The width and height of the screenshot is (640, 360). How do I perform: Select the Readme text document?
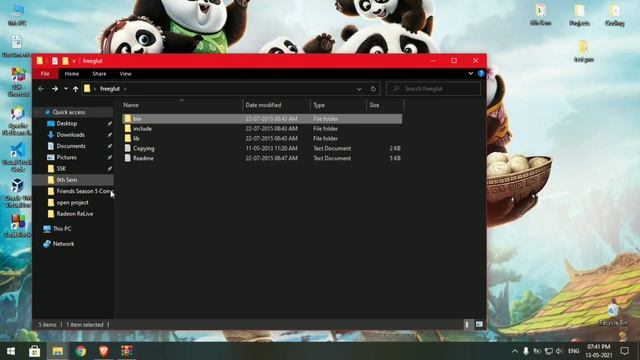pos(262,158)
